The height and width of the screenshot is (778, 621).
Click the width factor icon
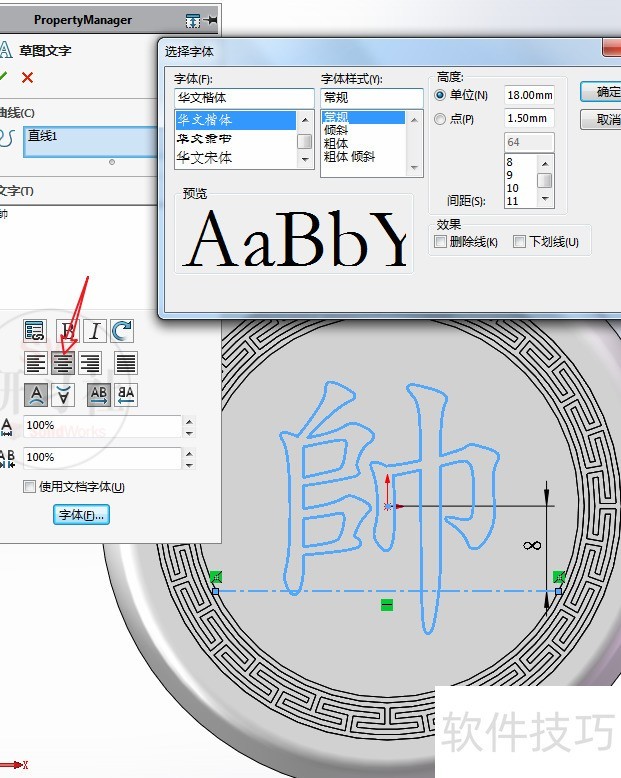tap(6, 426)
